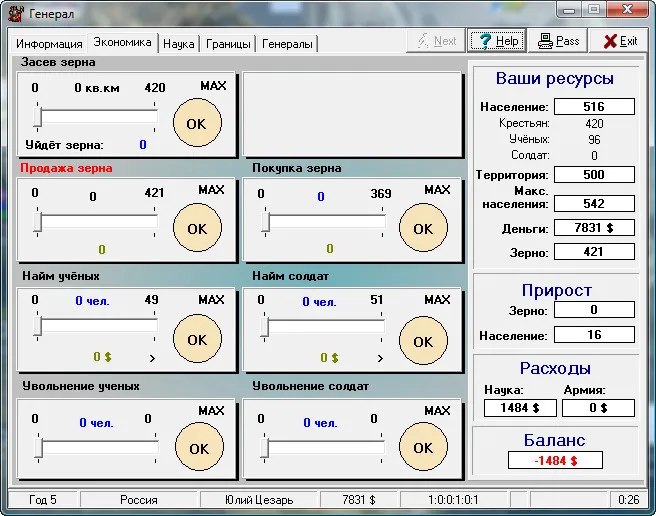This screenshot has width=656, height=516.
Task: Confirm grain sowing with OK in Засев зерна
Action: pos(197,123)
